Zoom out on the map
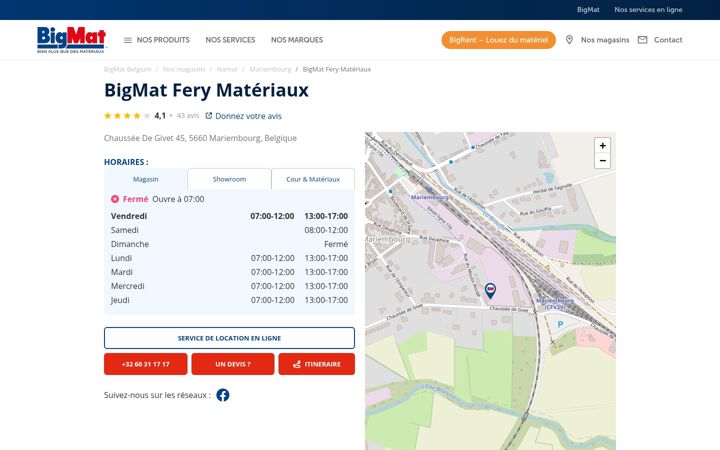Viewport: 720px width, 450px height. pos(602,161)
